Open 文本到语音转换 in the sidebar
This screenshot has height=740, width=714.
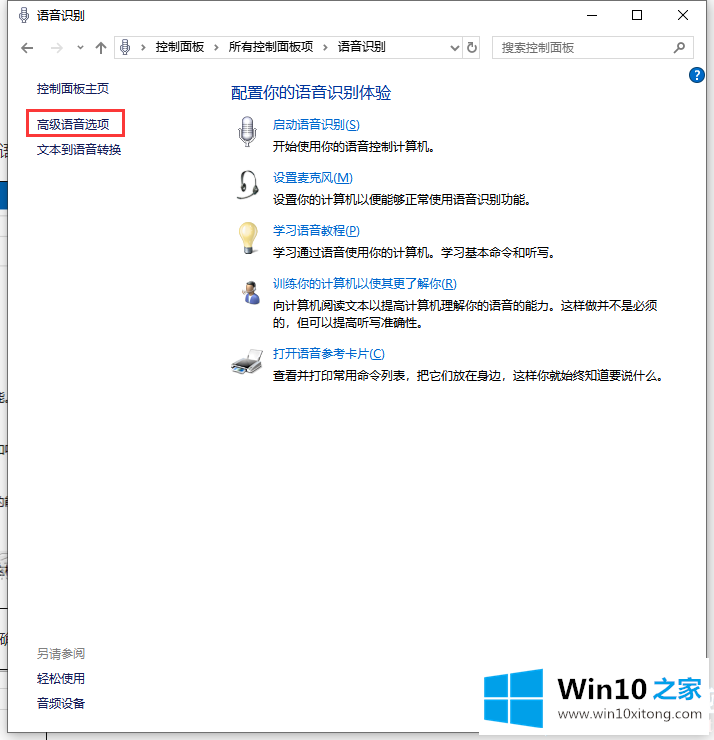coord(79,150)
